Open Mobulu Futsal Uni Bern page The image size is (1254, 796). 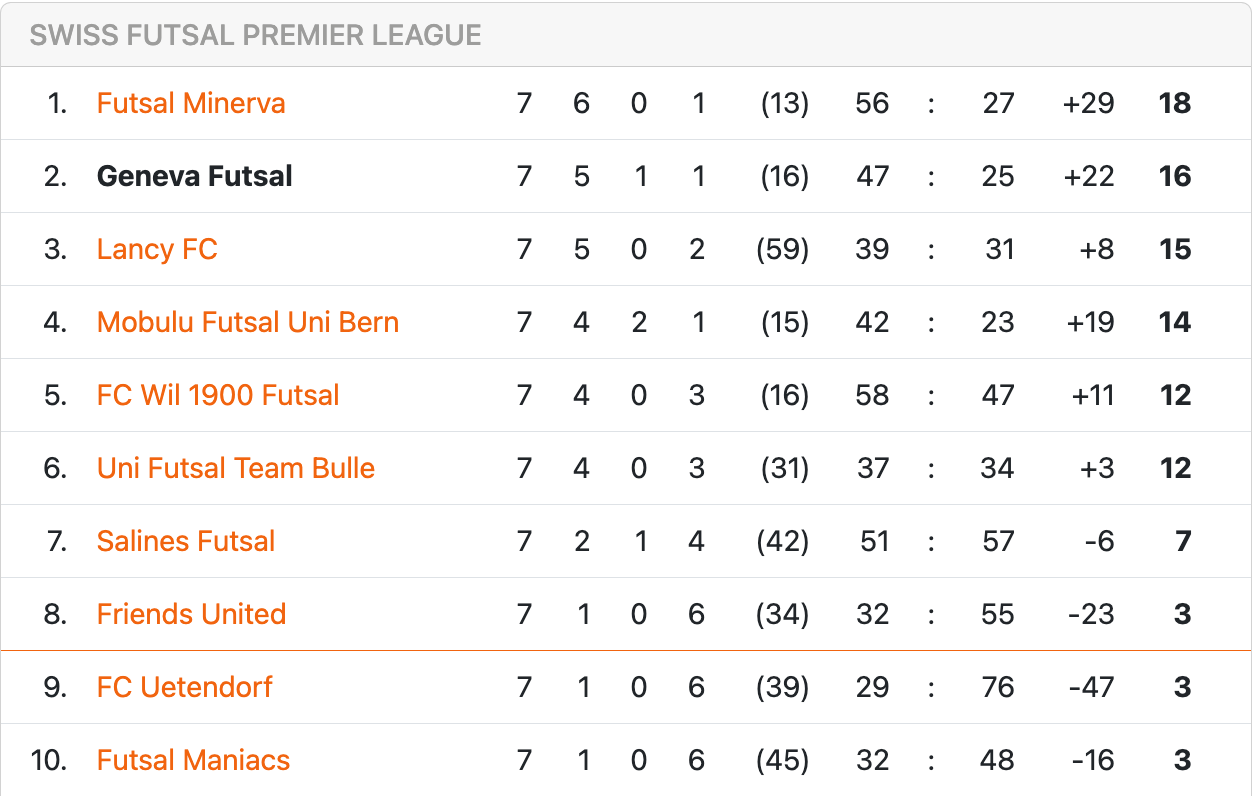[248, 322]
